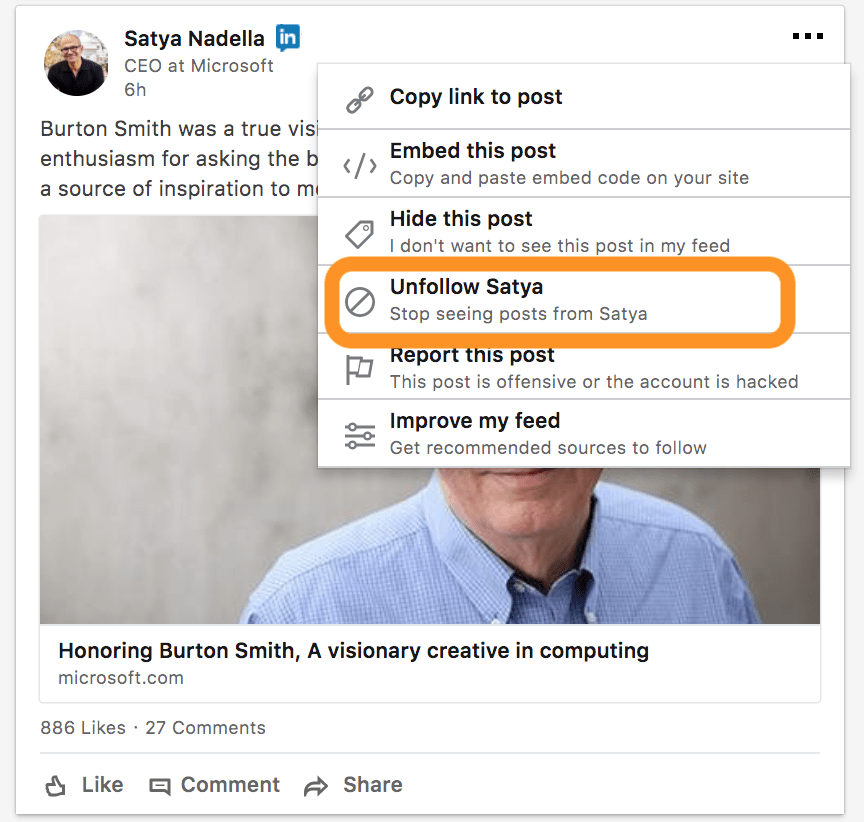Choose Unfollow Satya from the menu
Image resolution: width=864 pixels, height=822 pixels.
click(x=560, y=300)
